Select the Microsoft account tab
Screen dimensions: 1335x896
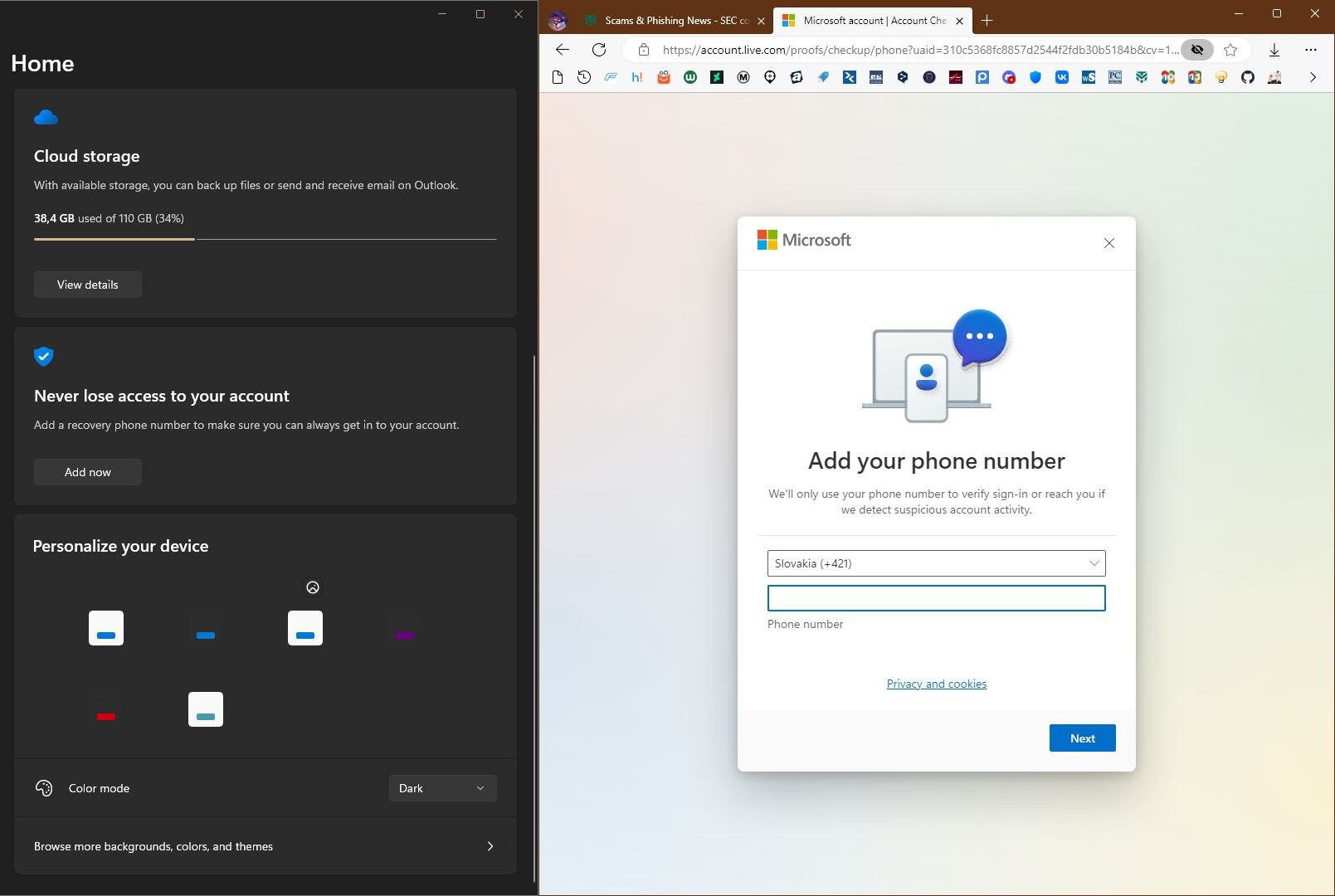tap(873, 21)
